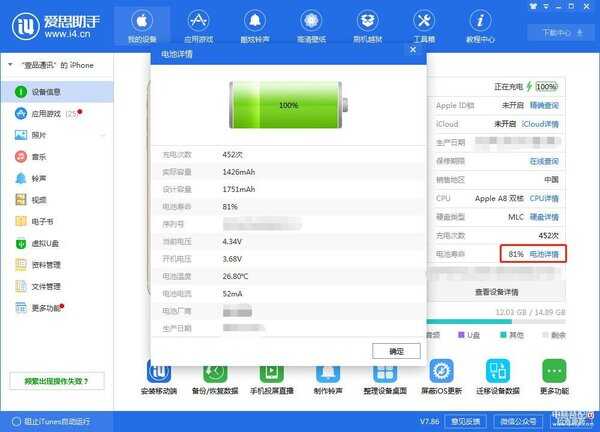Screen dimensions: 600x432
Task: Close the battery details dialog
Action: click(x=412, y=50)
